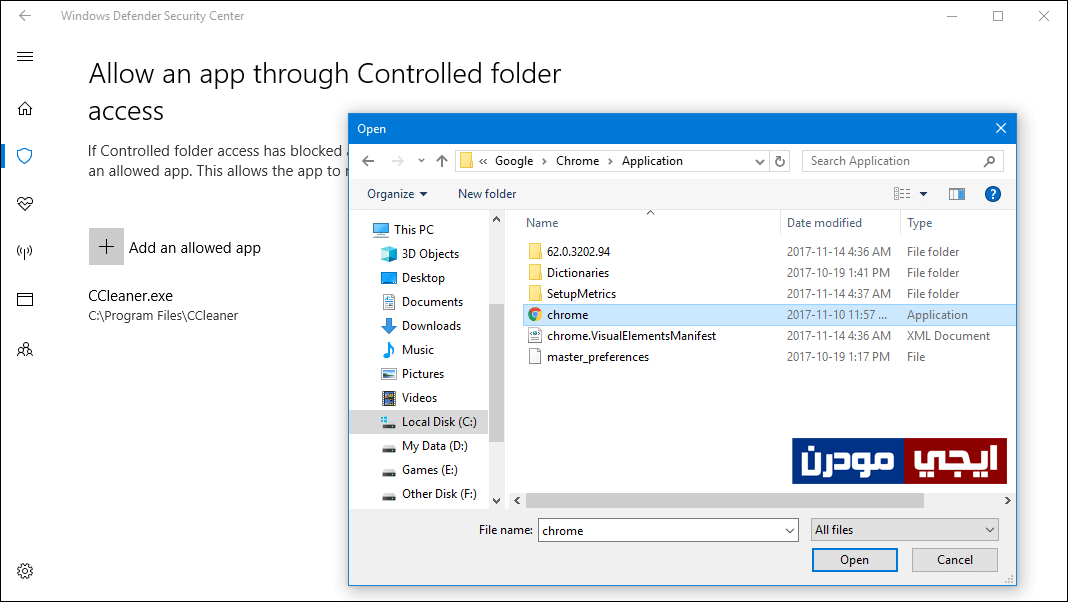Select Pictures in navigation tree

coord(422,374)
